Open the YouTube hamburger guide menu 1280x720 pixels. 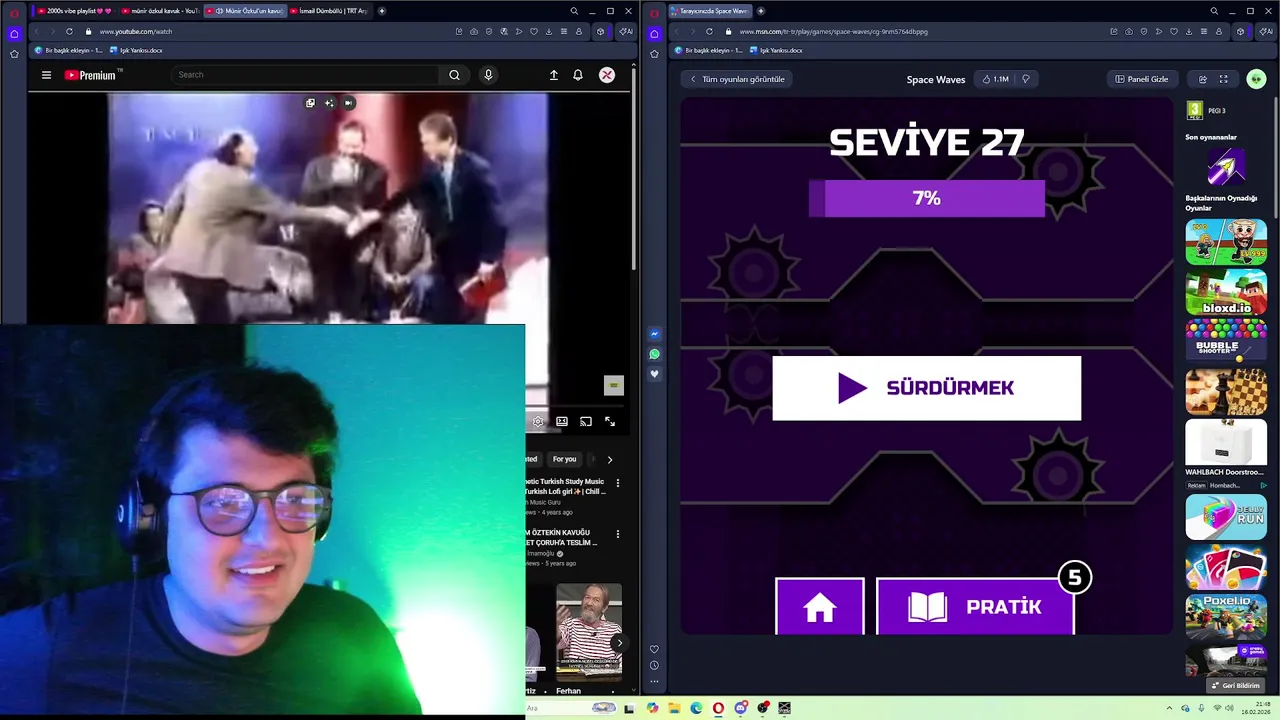point(46,75)
